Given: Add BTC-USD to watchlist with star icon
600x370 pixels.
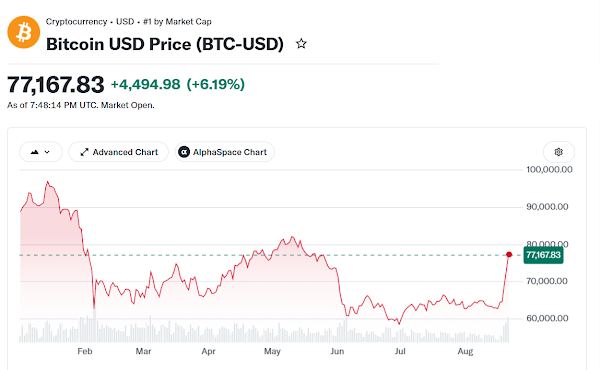Looking at the screenshot, I should pyautogui.click(x=301, y=44).
